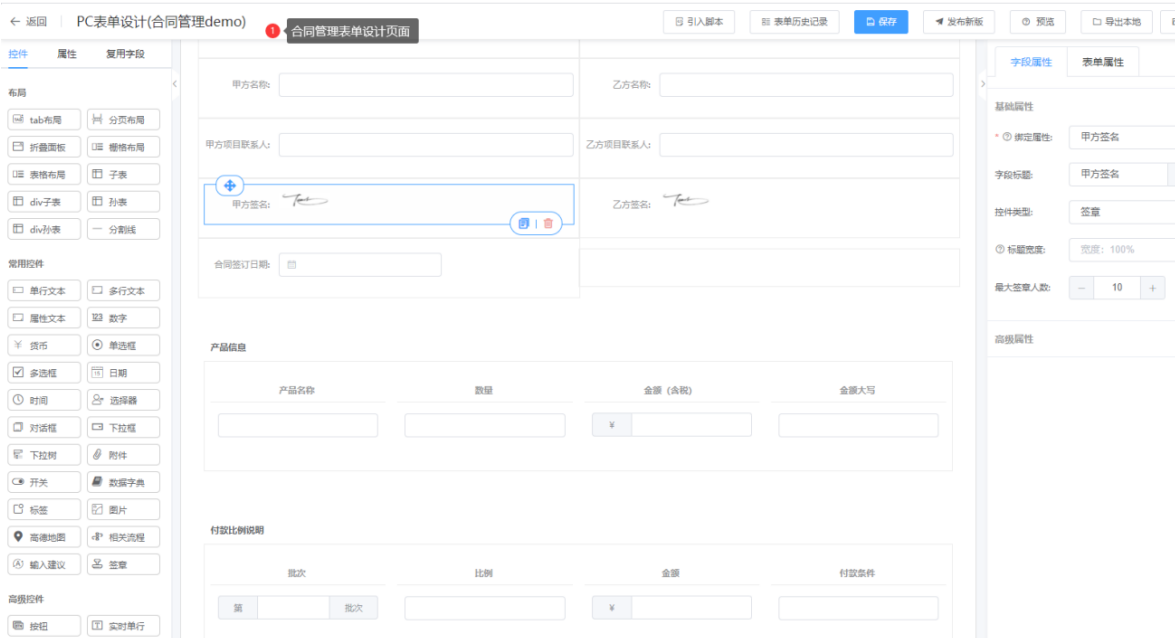Click the move handle on 甲方签名 field
Viewport: 1175px width, 638px height.
[229, 185]
